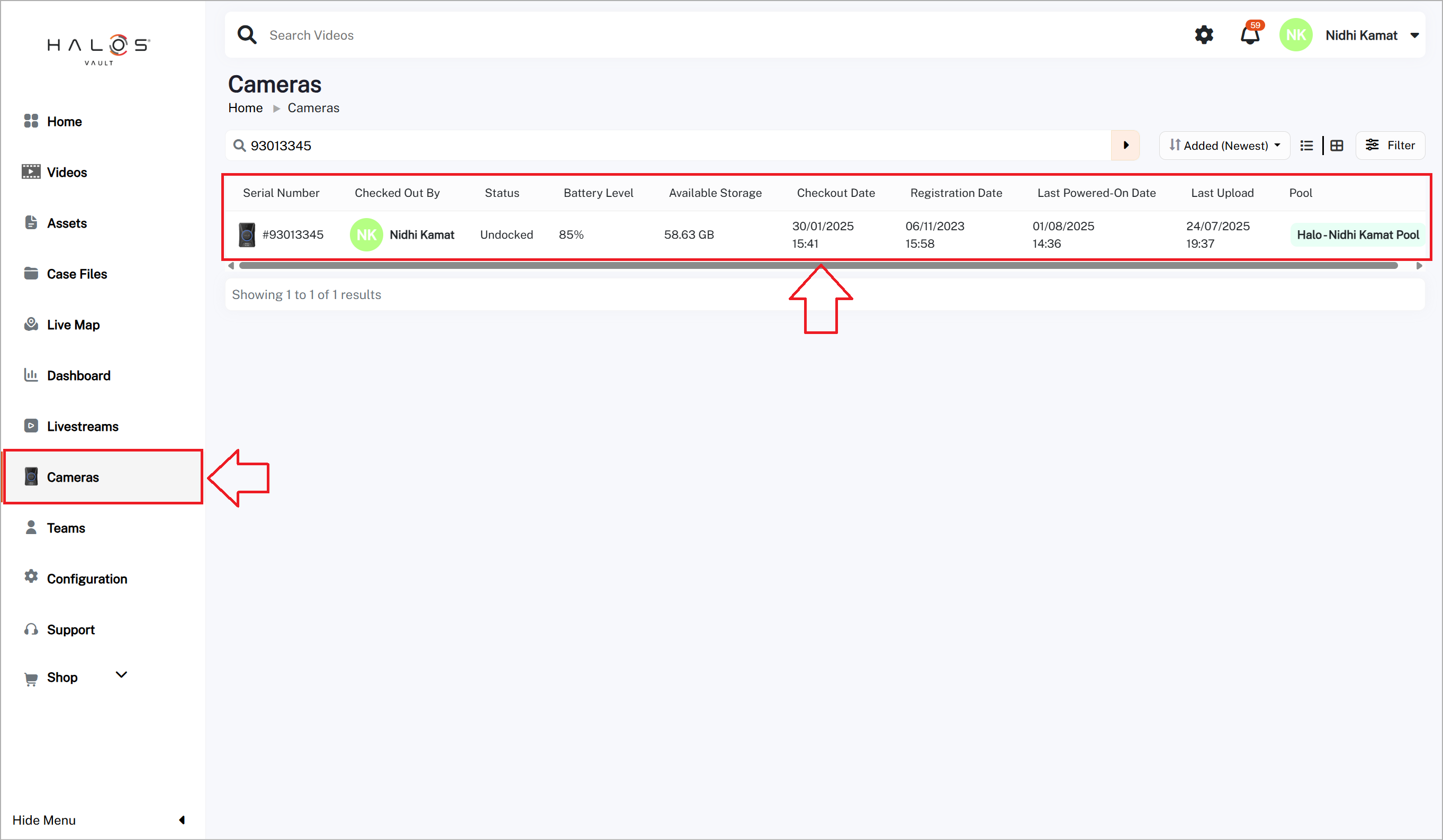Open Nidhi Kamat user link in table

pyautogui.click(x=421, y=235)
